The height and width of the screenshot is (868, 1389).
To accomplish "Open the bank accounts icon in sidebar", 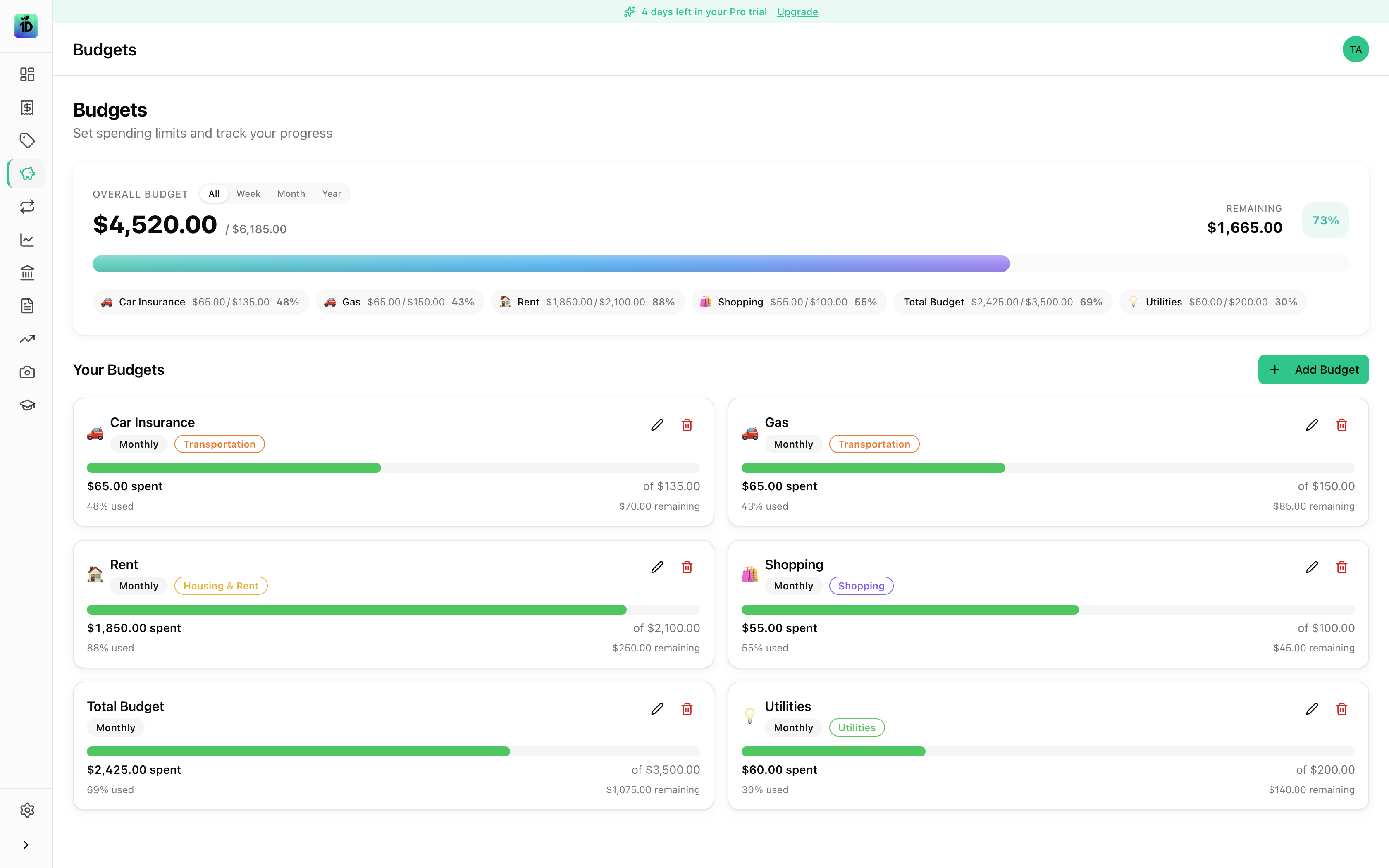I will pos(27,273).
